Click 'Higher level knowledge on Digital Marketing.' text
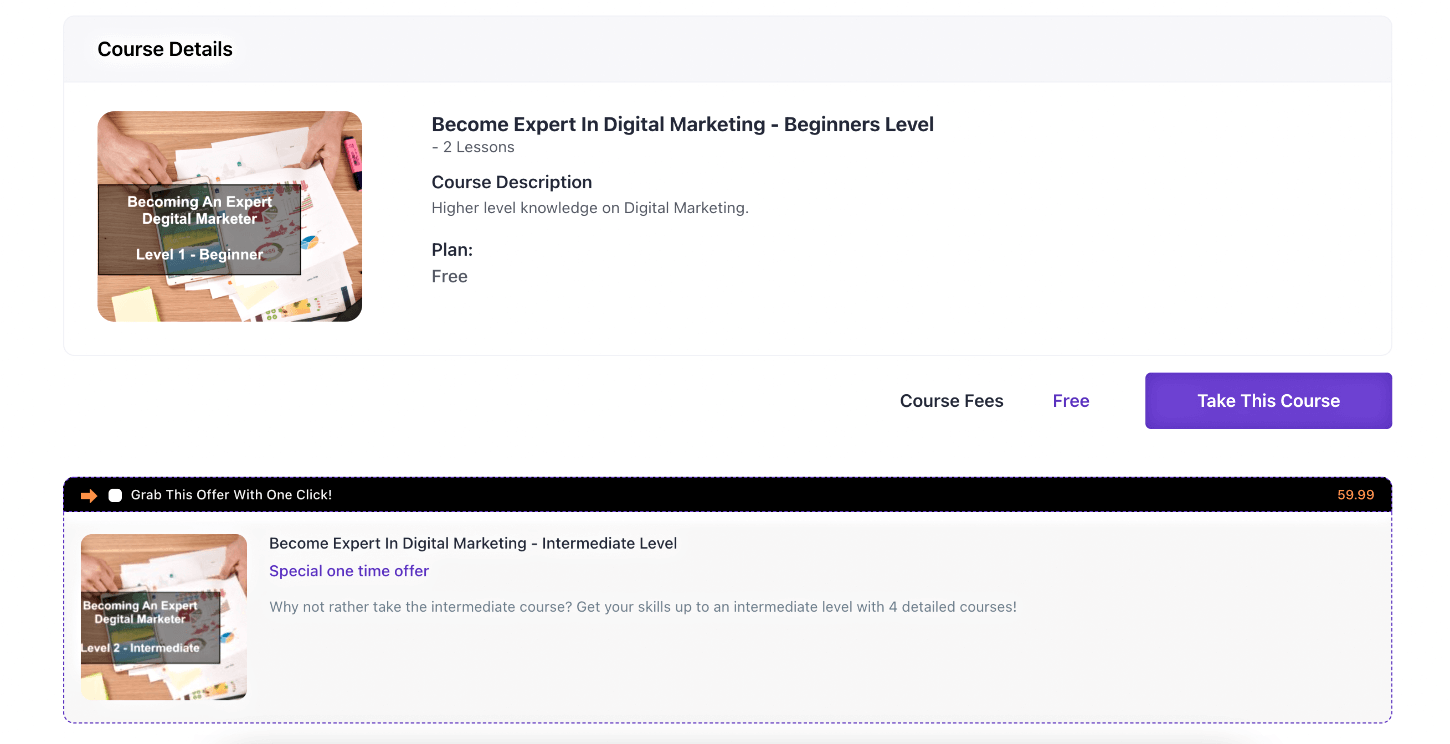Viewport: 1450px width, 744px height. pos(590,208)
